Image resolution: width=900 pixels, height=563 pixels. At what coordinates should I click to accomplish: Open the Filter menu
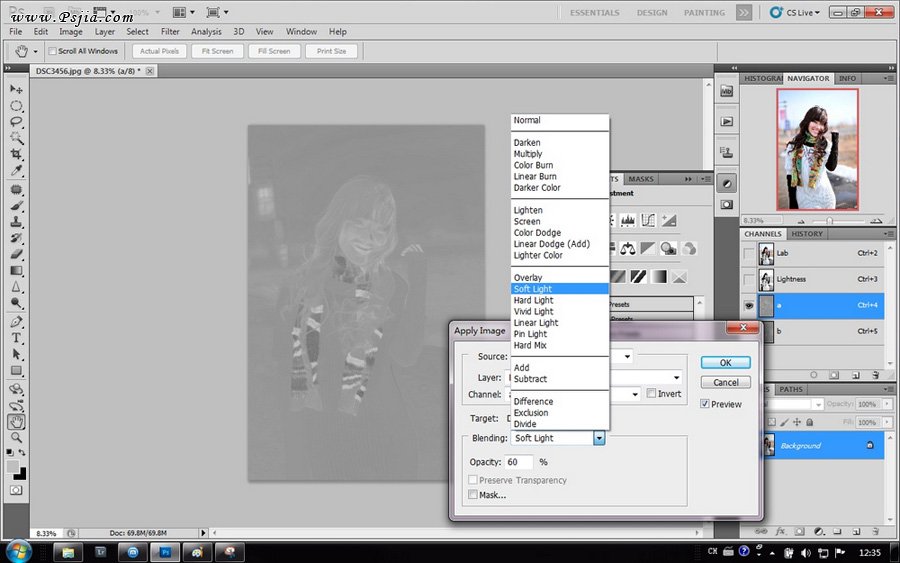[x=170, y=32]
